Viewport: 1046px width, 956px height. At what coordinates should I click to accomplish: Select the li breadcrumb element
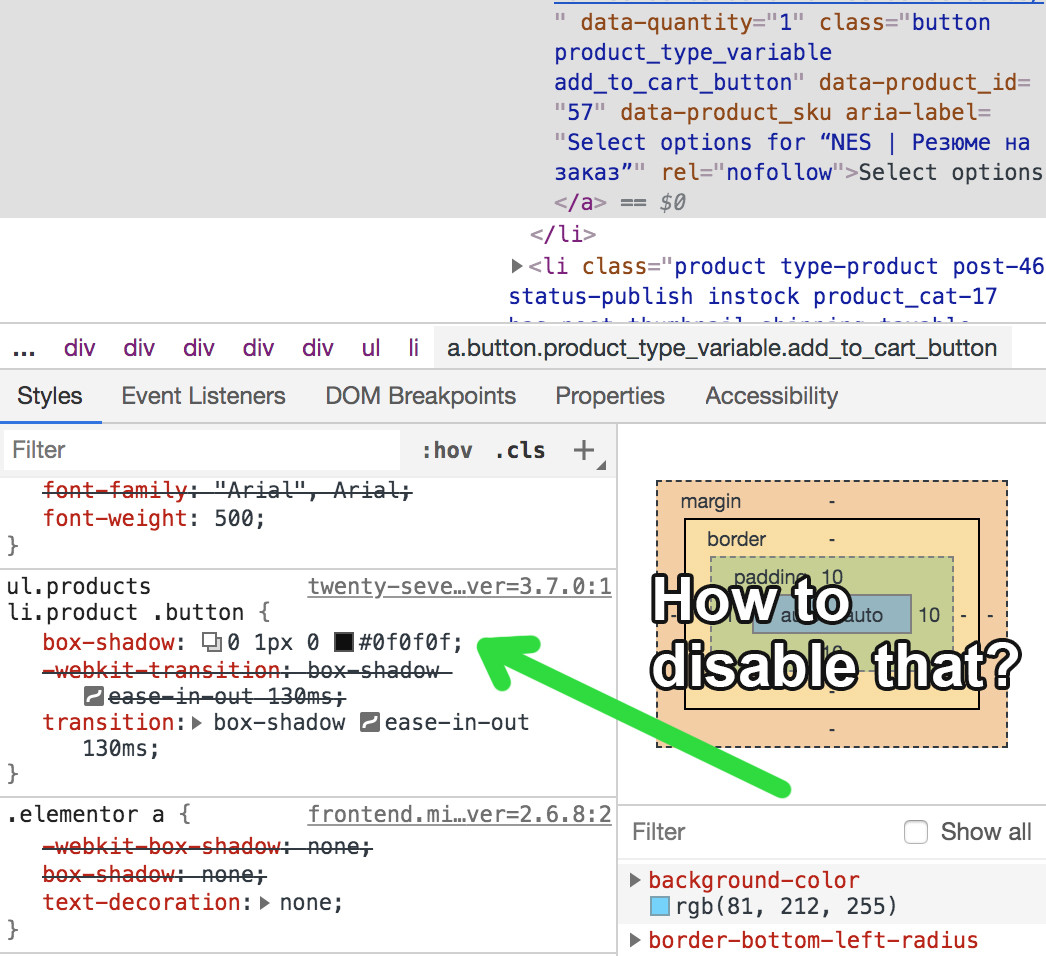tap(414, 348)
